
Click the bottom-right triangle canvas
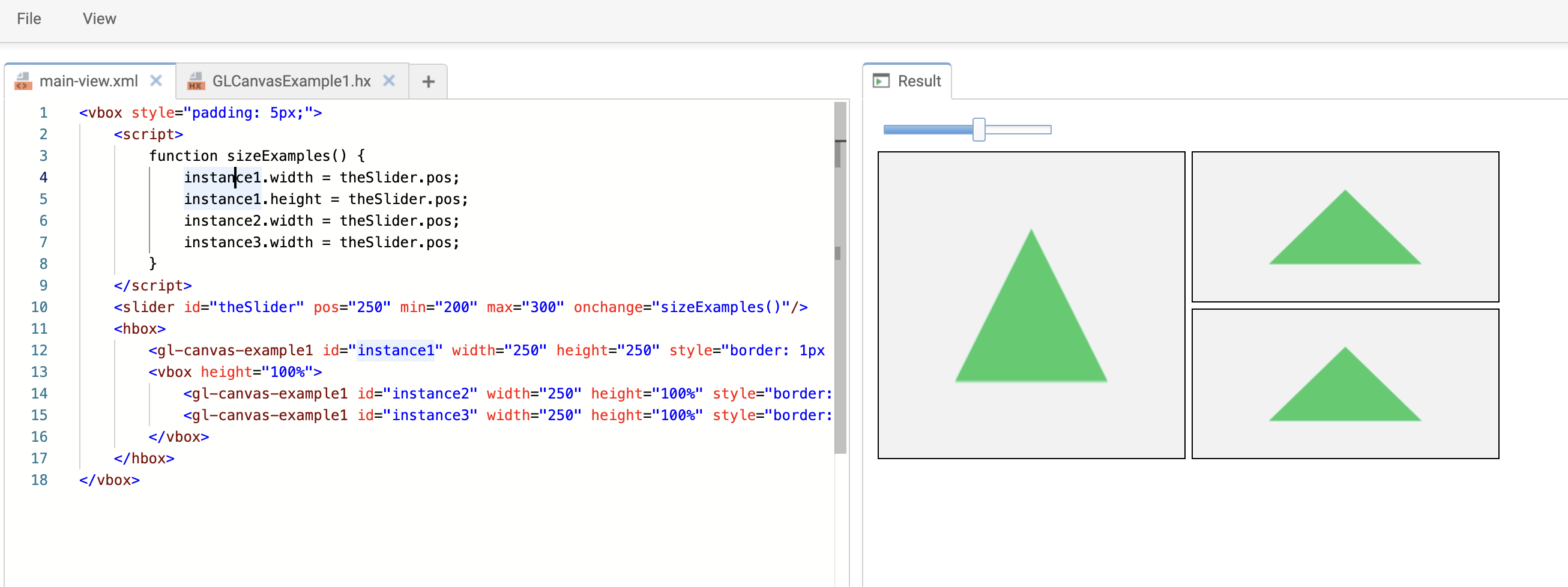(1345, 384)
